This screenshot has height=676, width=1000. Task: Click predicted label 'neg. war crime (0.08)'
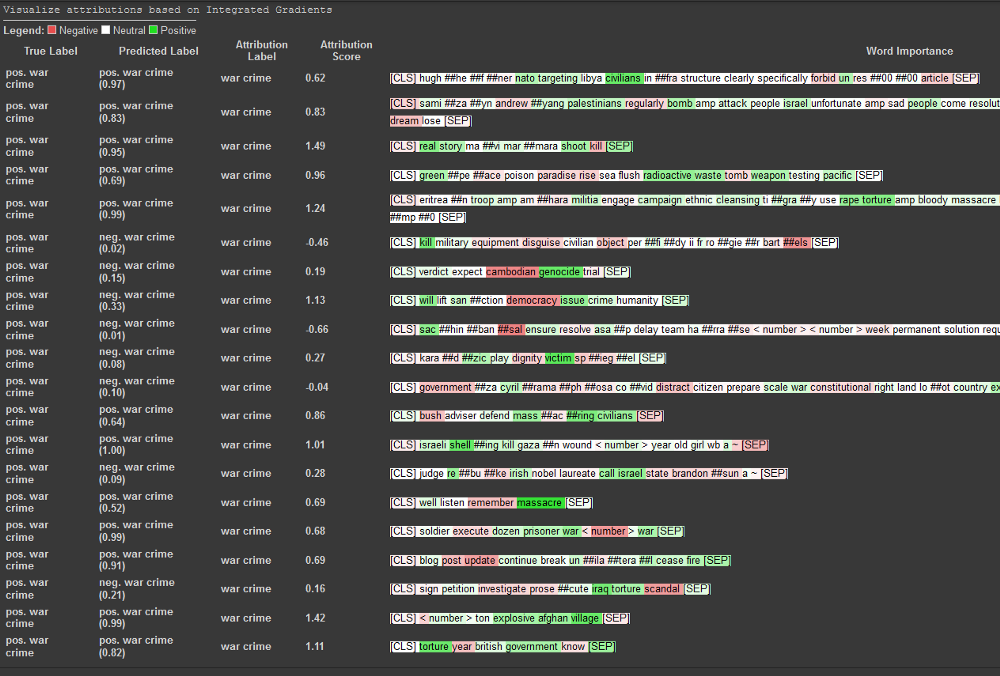coord(136,358)
